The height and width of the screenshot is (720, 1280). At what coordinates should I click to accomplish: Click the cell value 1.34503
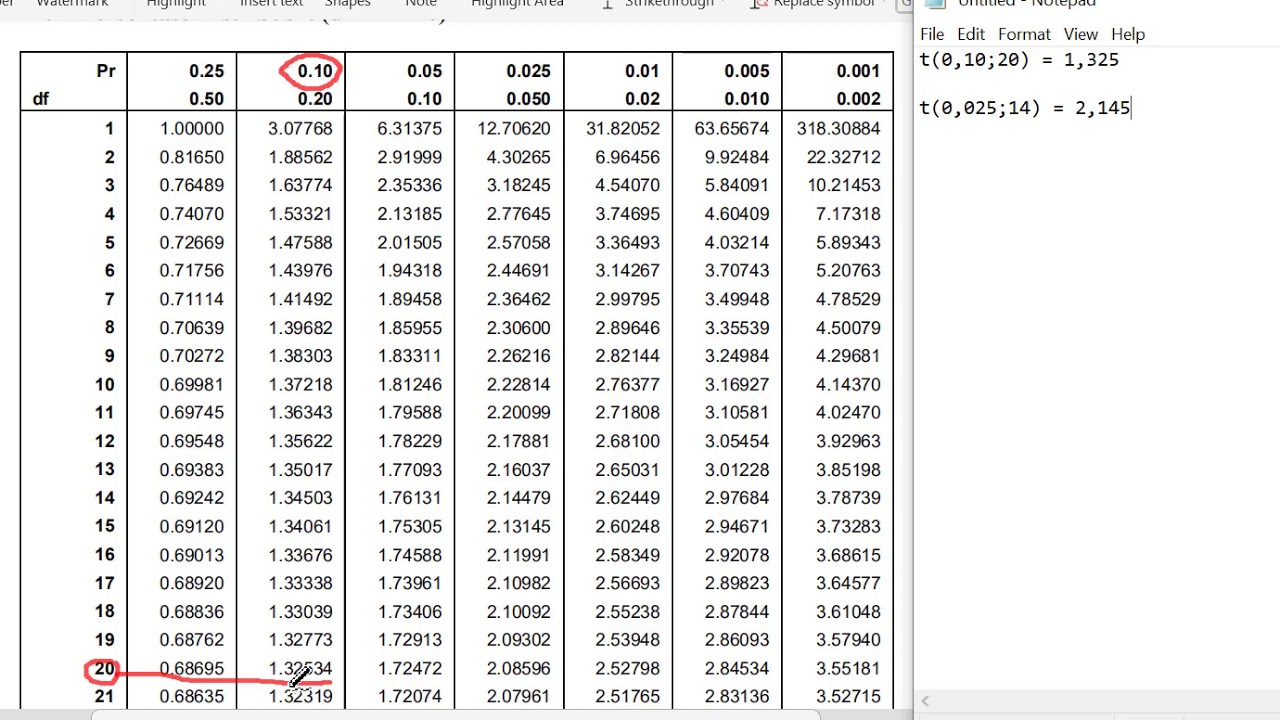(300, 497)
